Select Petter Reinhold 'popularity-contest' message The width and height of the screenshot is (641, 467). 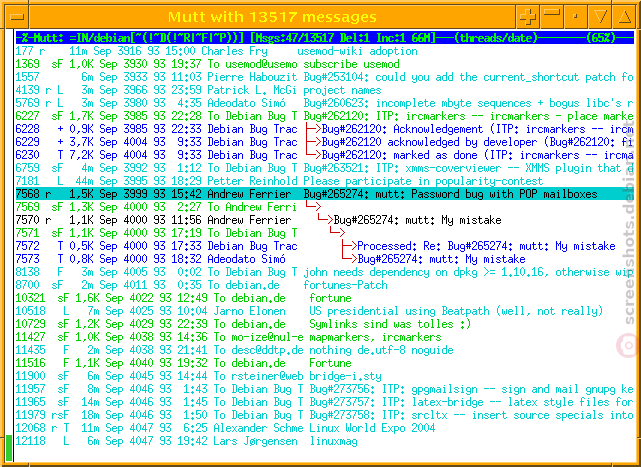[x=325, y=181]
